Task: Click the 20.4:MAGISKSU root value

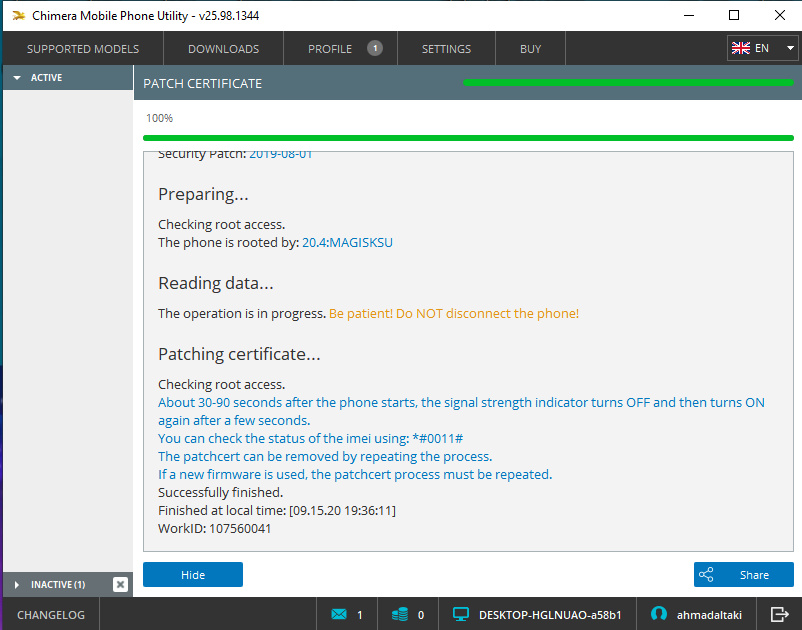Action: (x=347, y=242)
